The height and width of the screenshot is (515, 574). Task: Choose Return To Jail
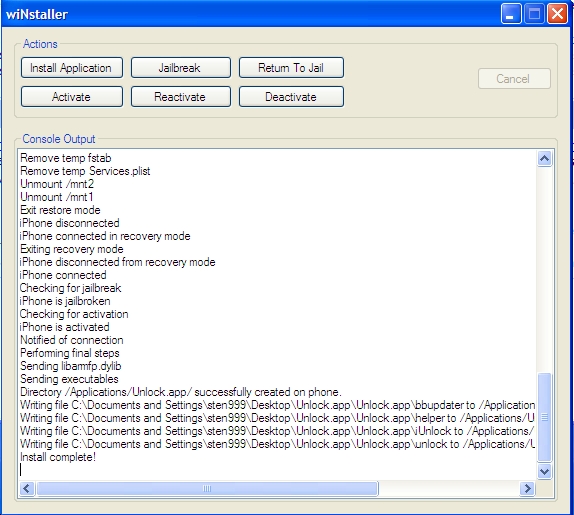[x=291, y=68]
